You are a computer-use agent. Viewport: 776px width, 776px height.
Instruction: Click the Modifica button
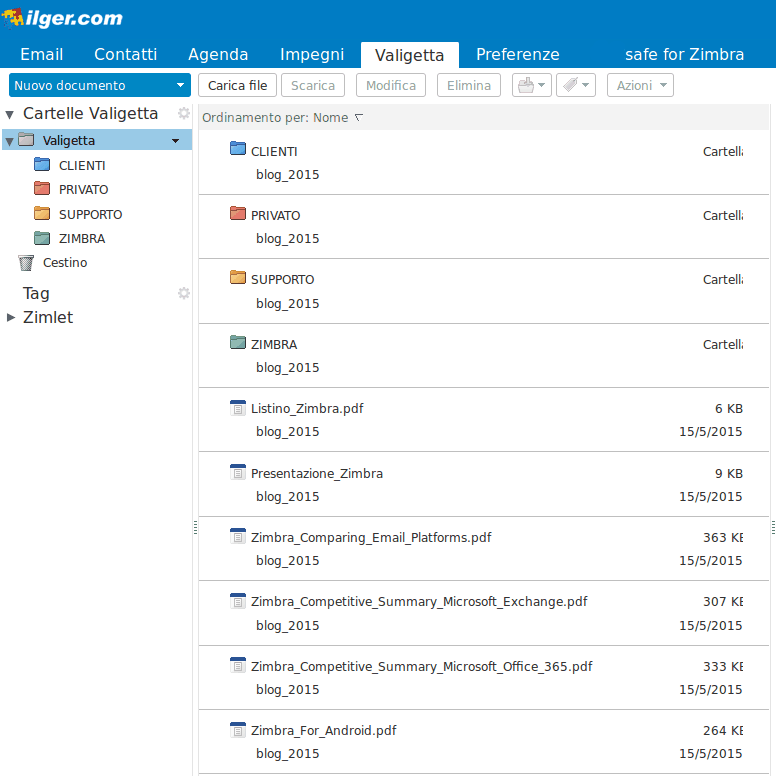[x=391, y=85]
